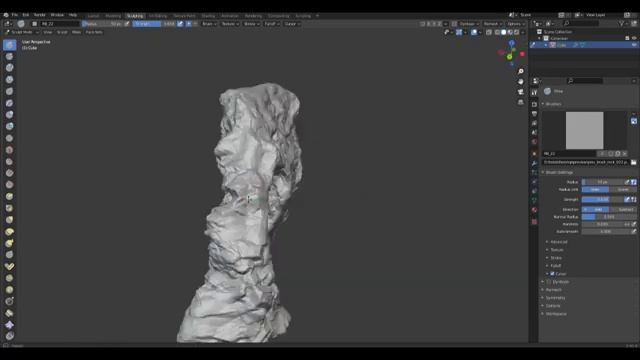Open the World properties tab

(534, 142)
